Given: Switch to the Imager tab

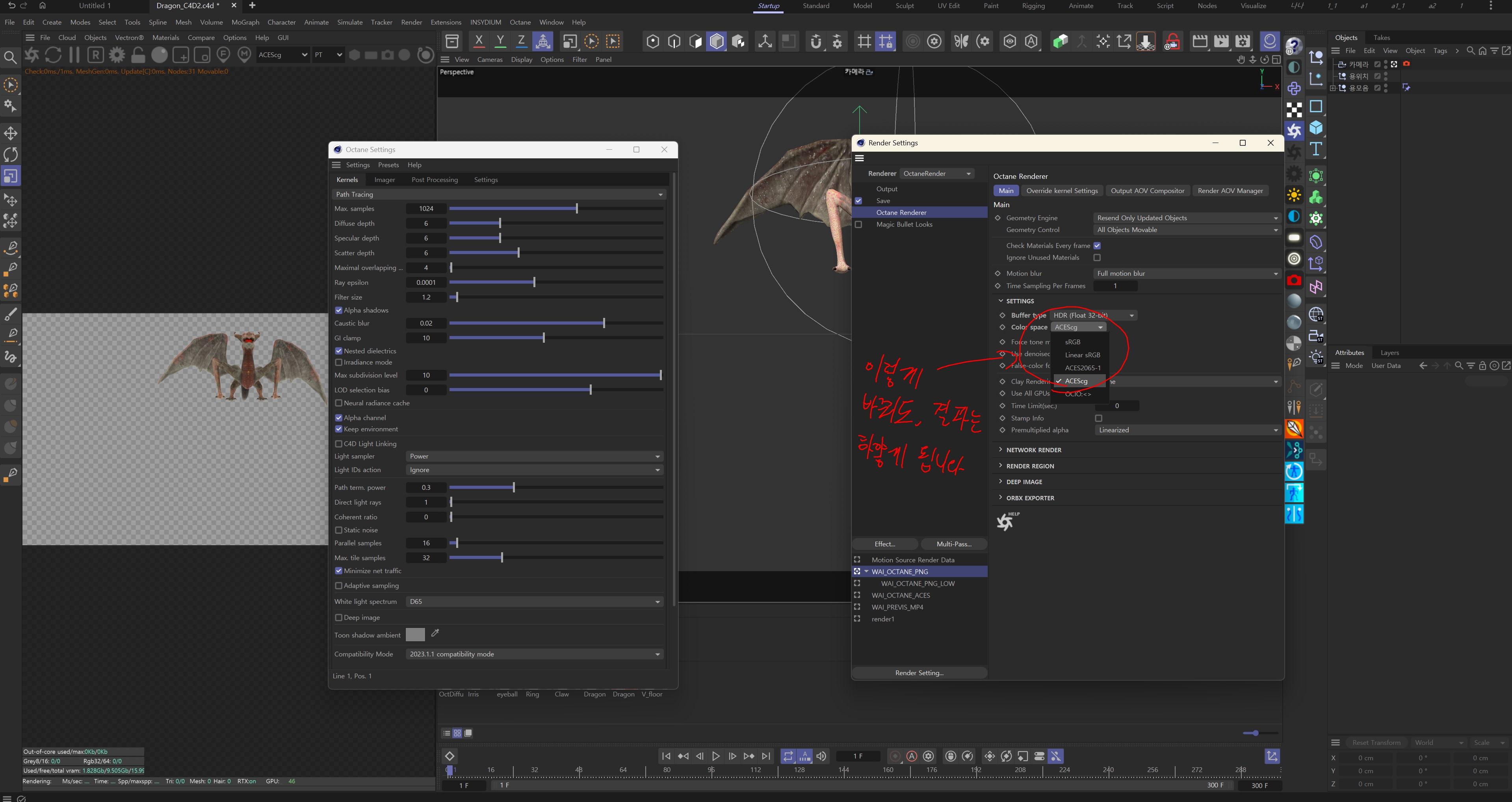Looking at the screenshot, I should tap(385, 180).
